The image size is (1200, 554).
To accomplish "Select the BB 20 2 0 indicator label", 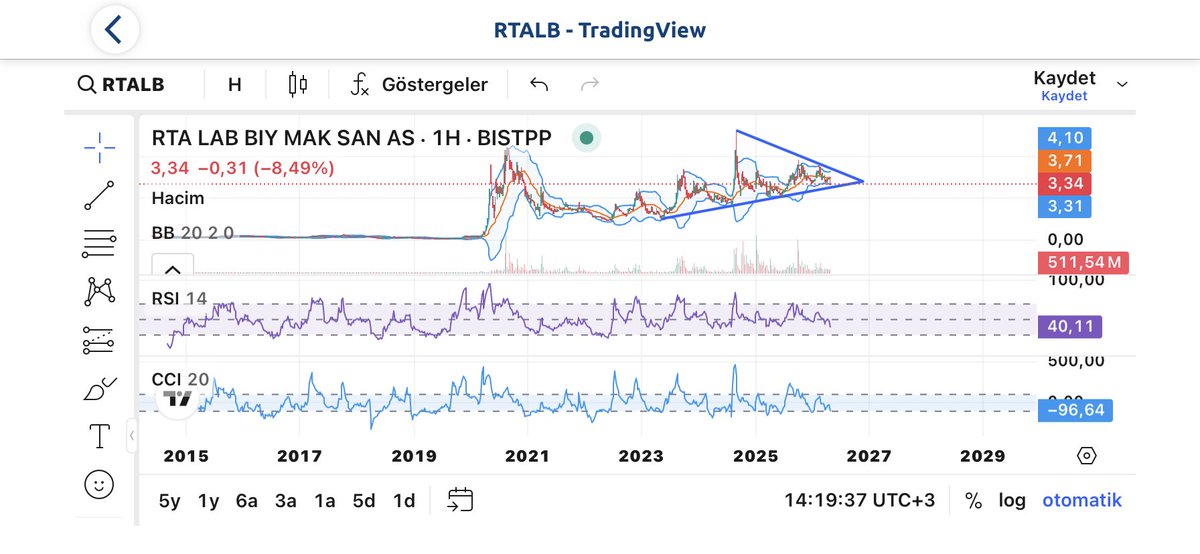I will click(x=193, y=232).
